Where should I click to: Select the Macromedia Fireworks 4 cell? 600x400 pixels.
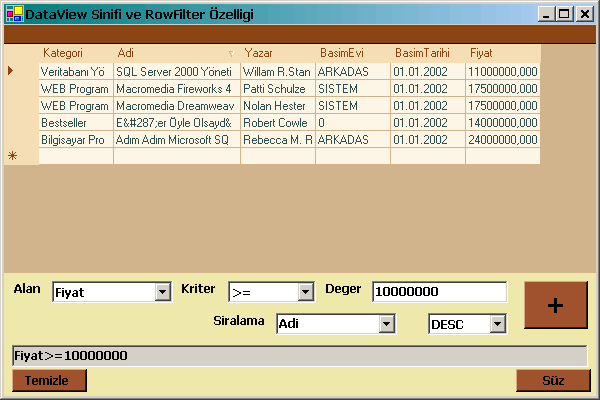(176, 88)
